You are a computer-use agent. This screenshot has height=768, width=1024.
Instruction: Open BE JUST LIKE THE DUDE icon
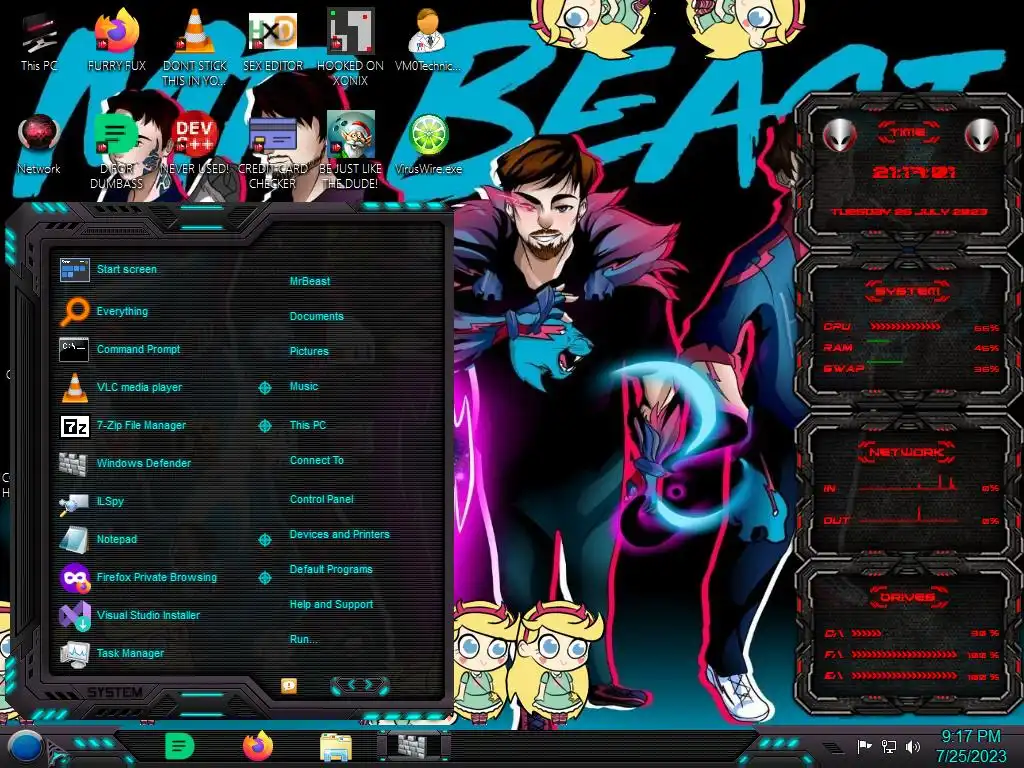tap(351, 150)
